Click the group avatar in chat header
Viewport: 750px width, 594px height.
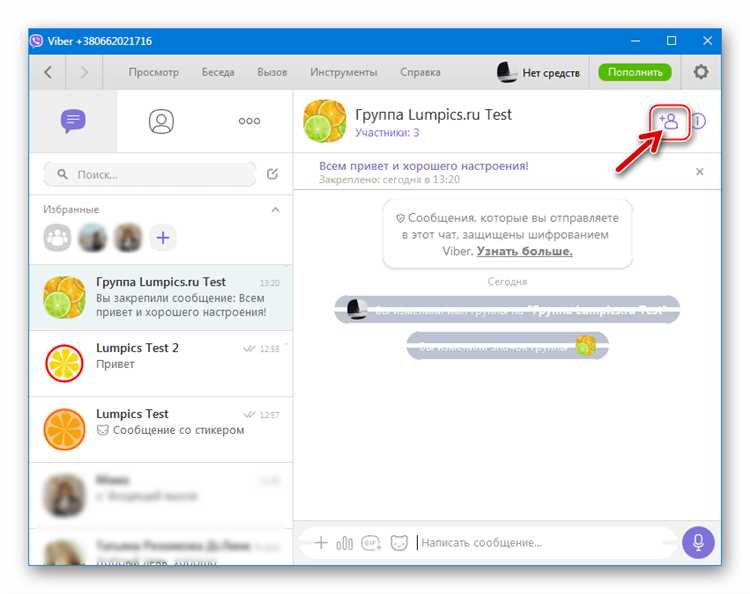(x=325, y=121)
